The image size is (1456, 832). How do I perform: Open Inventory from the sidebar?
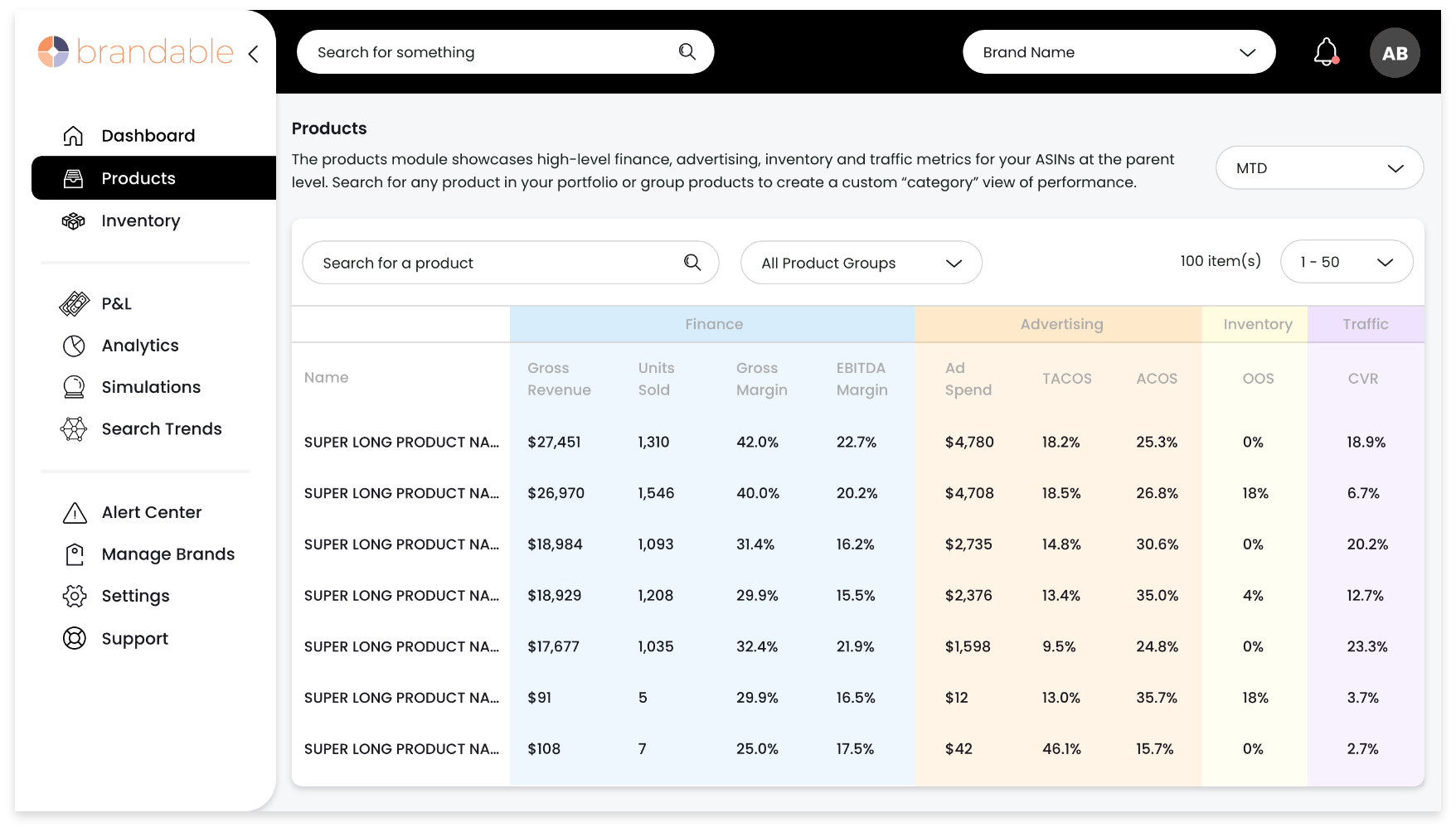pos(140,221)
